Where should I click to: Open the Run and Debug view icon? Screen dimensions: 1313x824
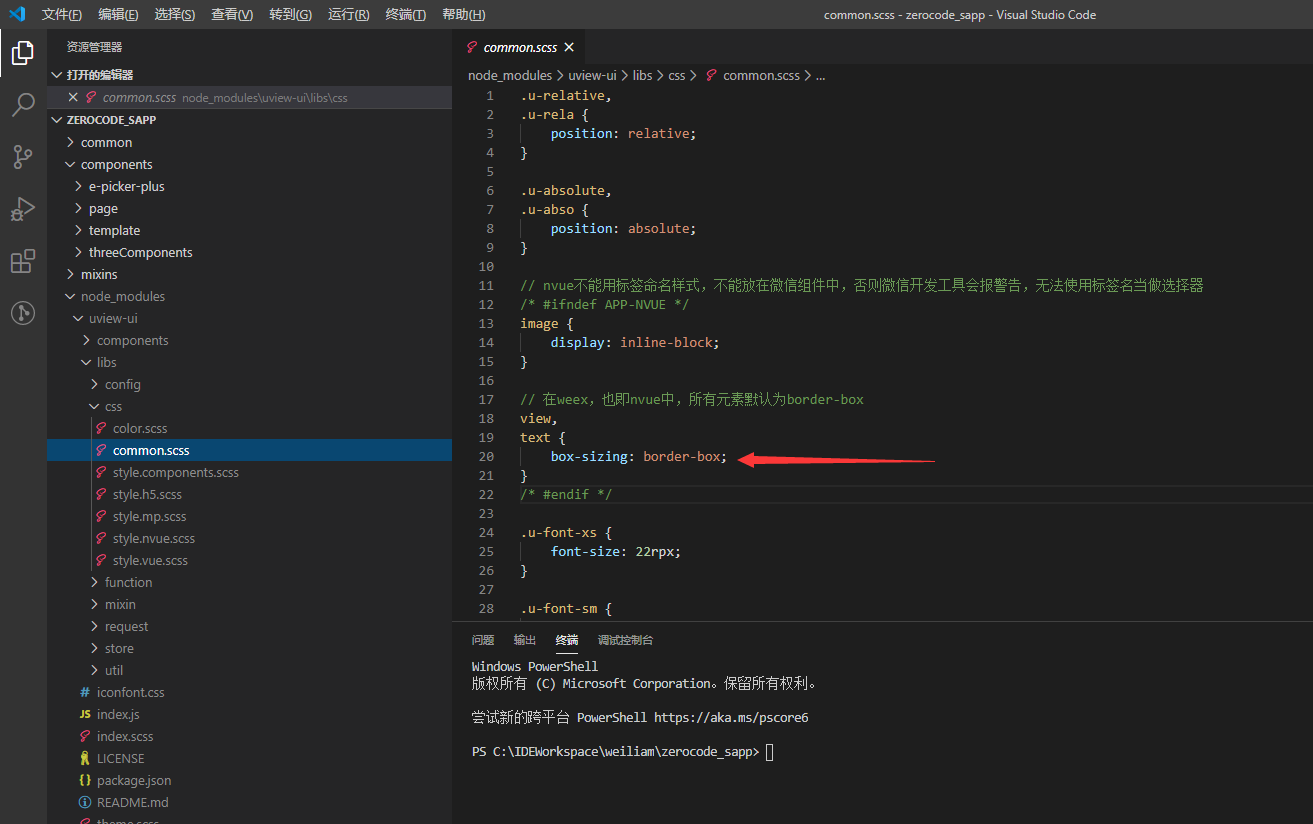(22, 209)
